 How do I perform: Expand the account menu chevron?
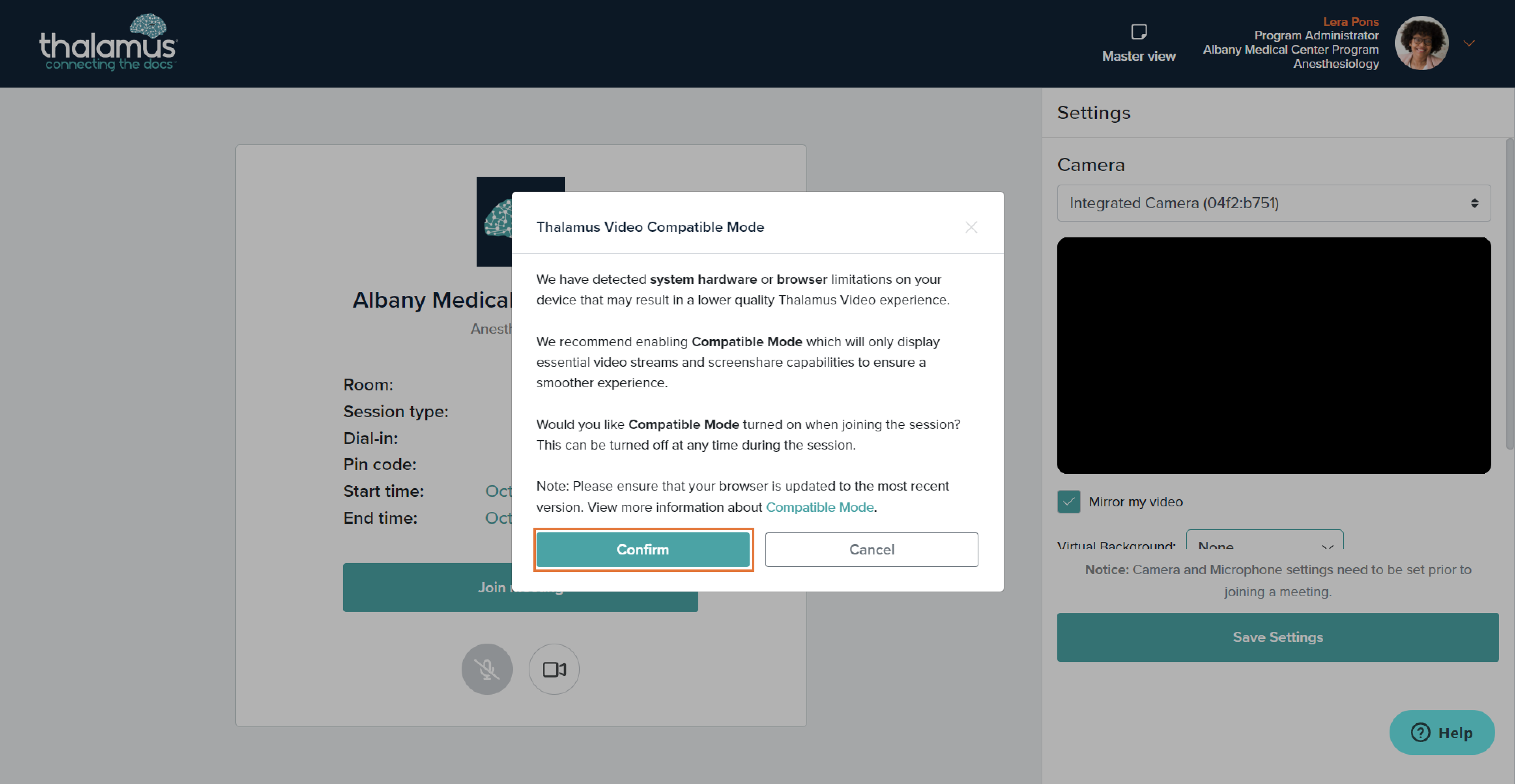[x=1469, y=43]
